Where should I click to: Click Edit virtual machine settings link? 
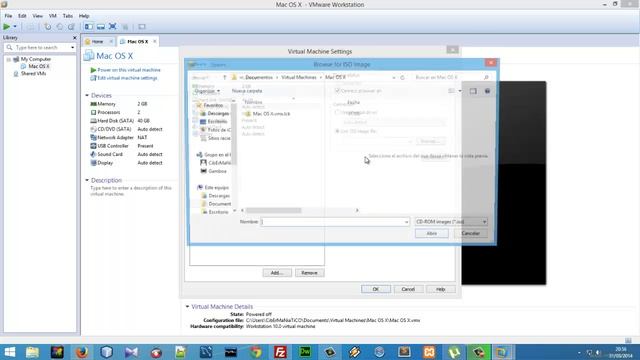coord(127,78)
